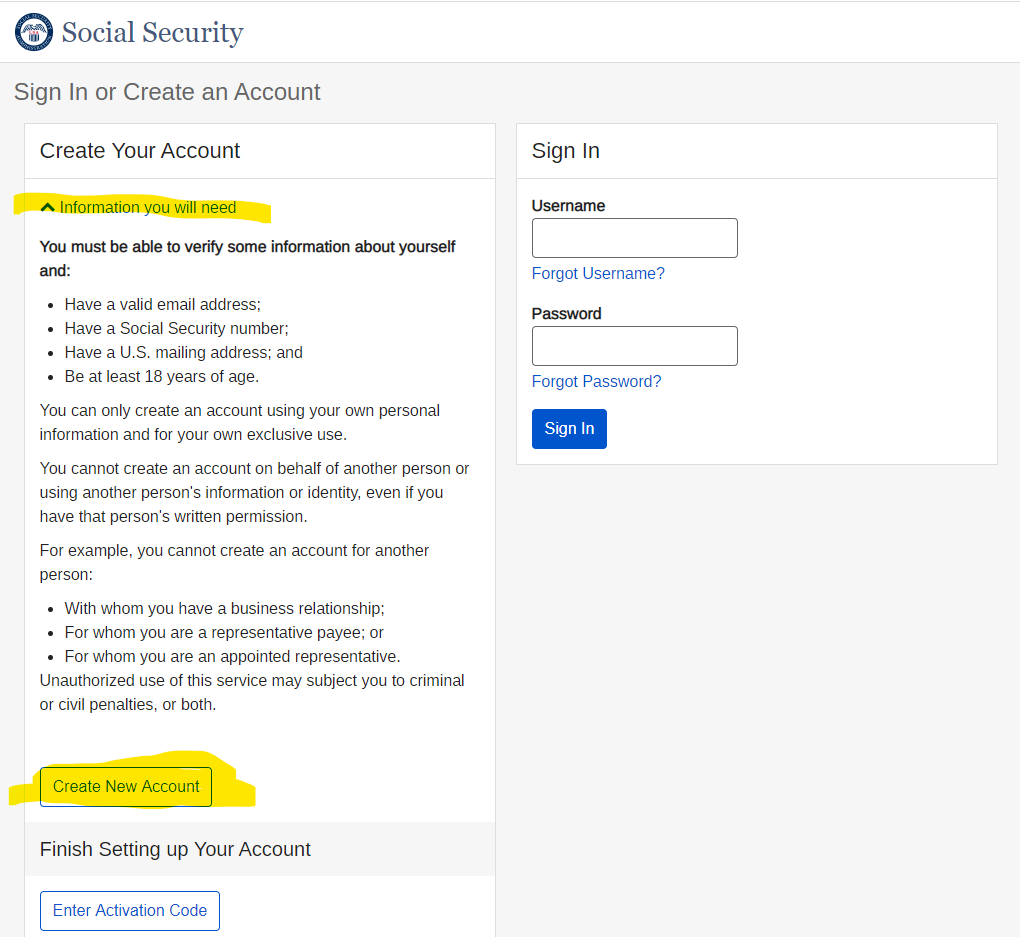The image size is (1020, 937).
Task: Collapse the "Information you will need" section
Action: click(147, 208)
